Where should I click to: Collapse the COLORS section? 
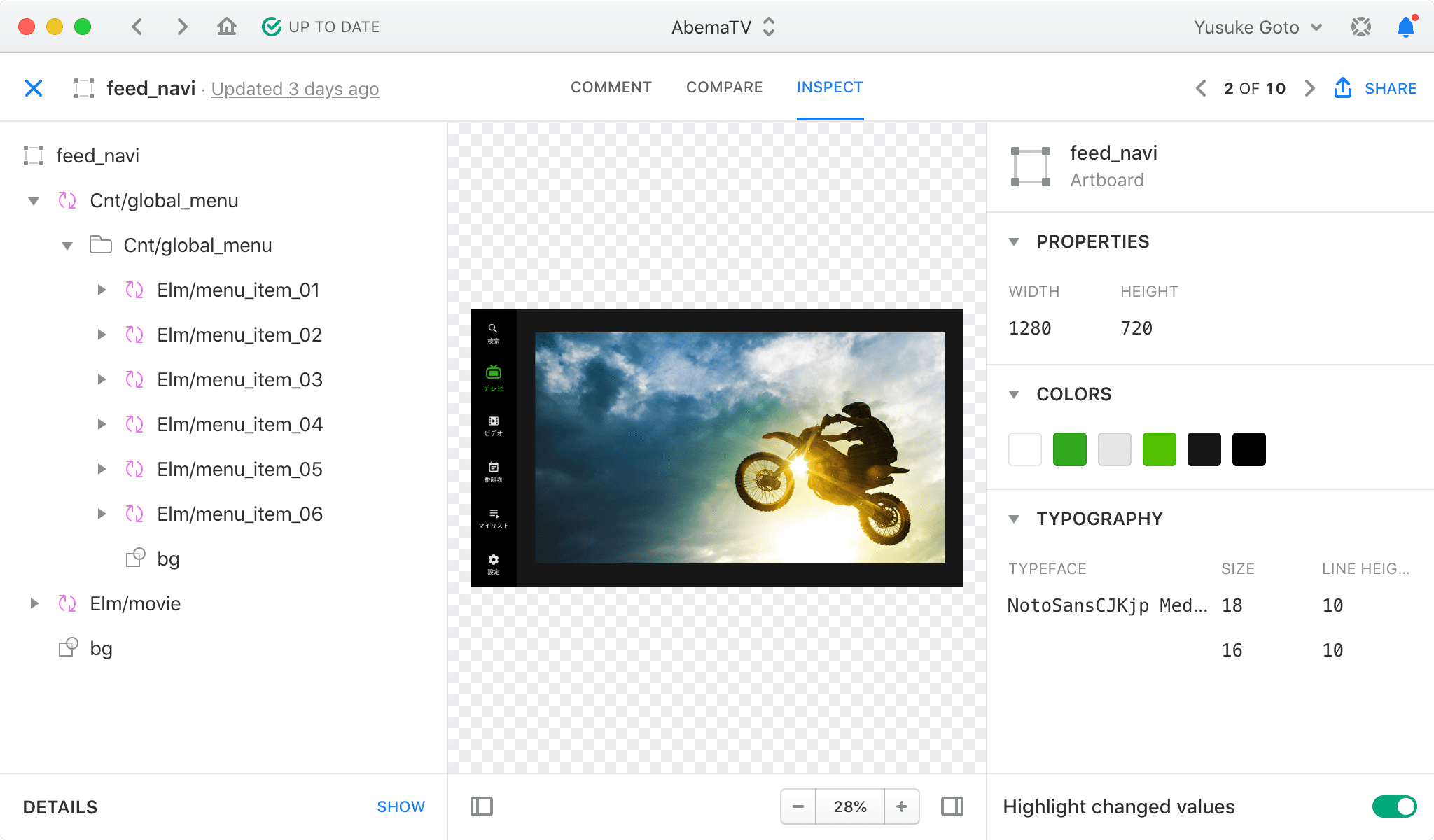[x=1014, y=394]
